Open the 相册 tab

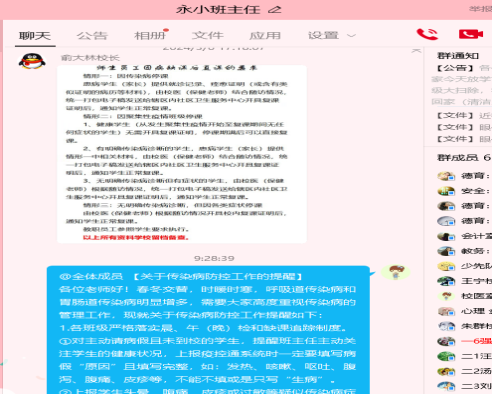tap(150, 35)
